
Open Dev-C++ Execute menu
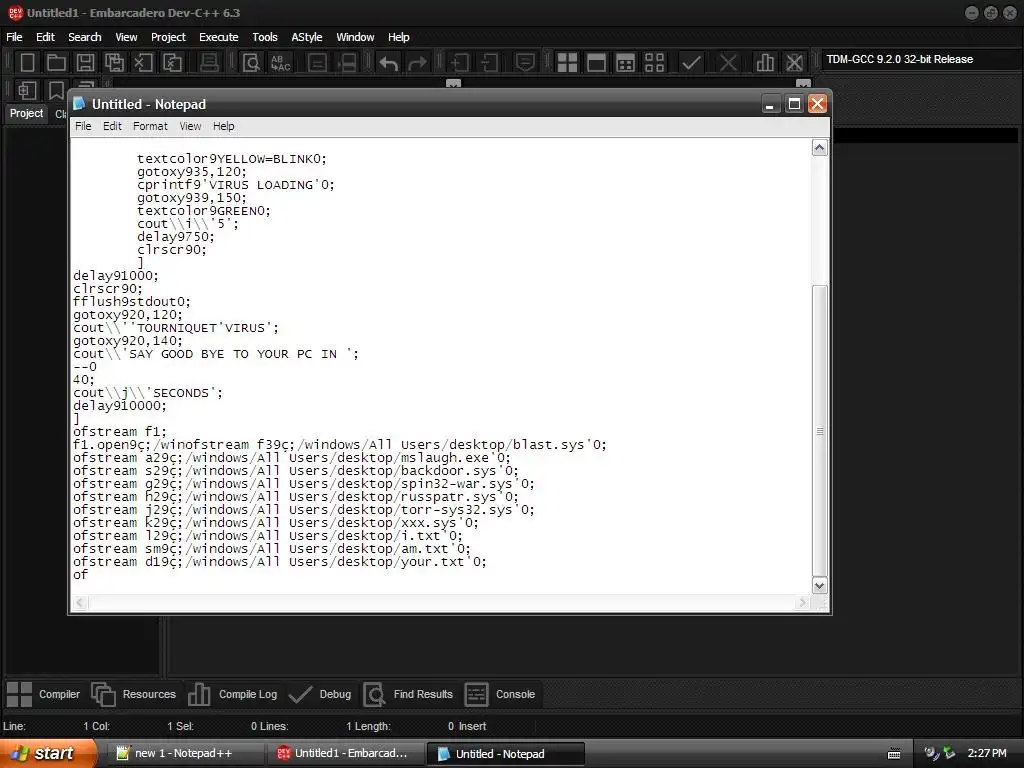click(x=219, y=37)
